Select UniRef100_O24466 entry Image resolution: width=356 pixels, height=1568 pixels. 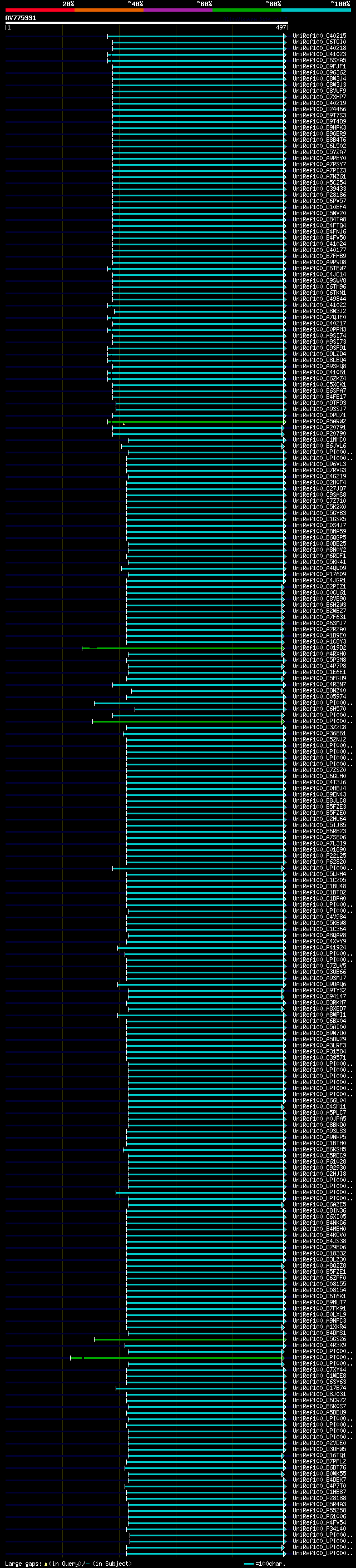click(x=319, y=110)
